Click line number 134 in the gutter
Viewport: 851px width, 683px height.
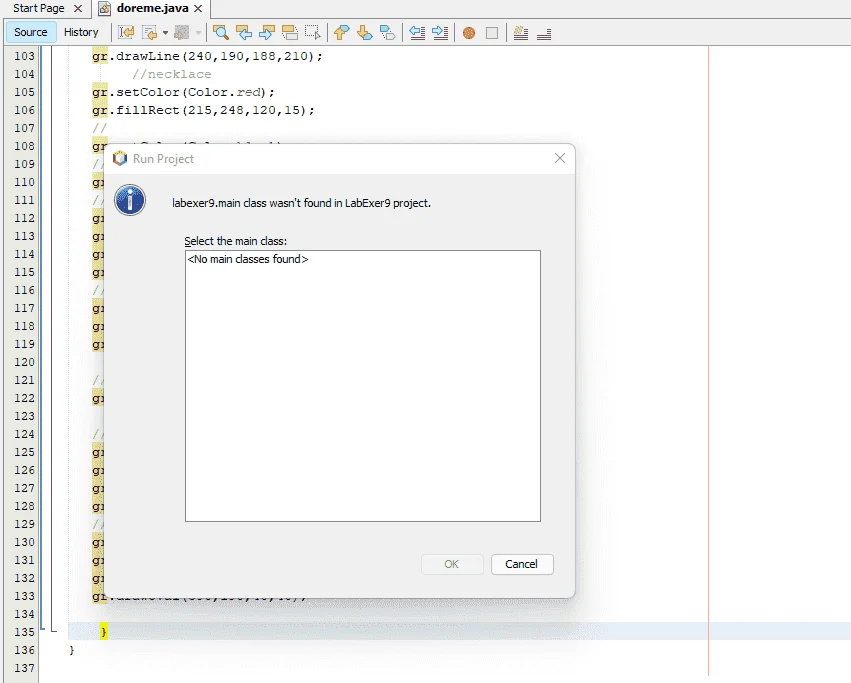tap(24, 614)
